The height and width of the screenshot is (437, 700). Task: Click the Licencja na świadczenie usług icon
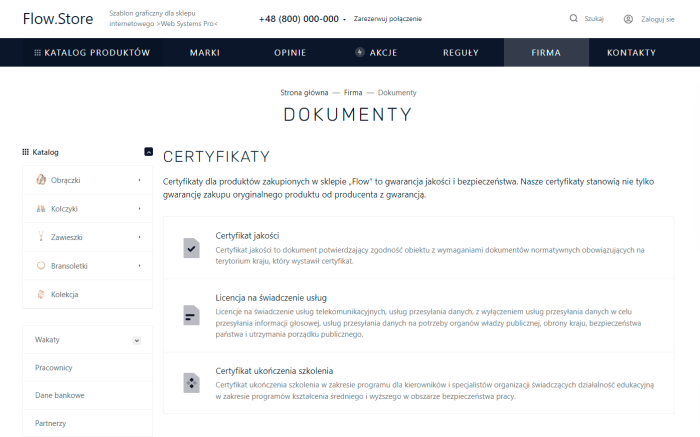click(x=191, y=314)
